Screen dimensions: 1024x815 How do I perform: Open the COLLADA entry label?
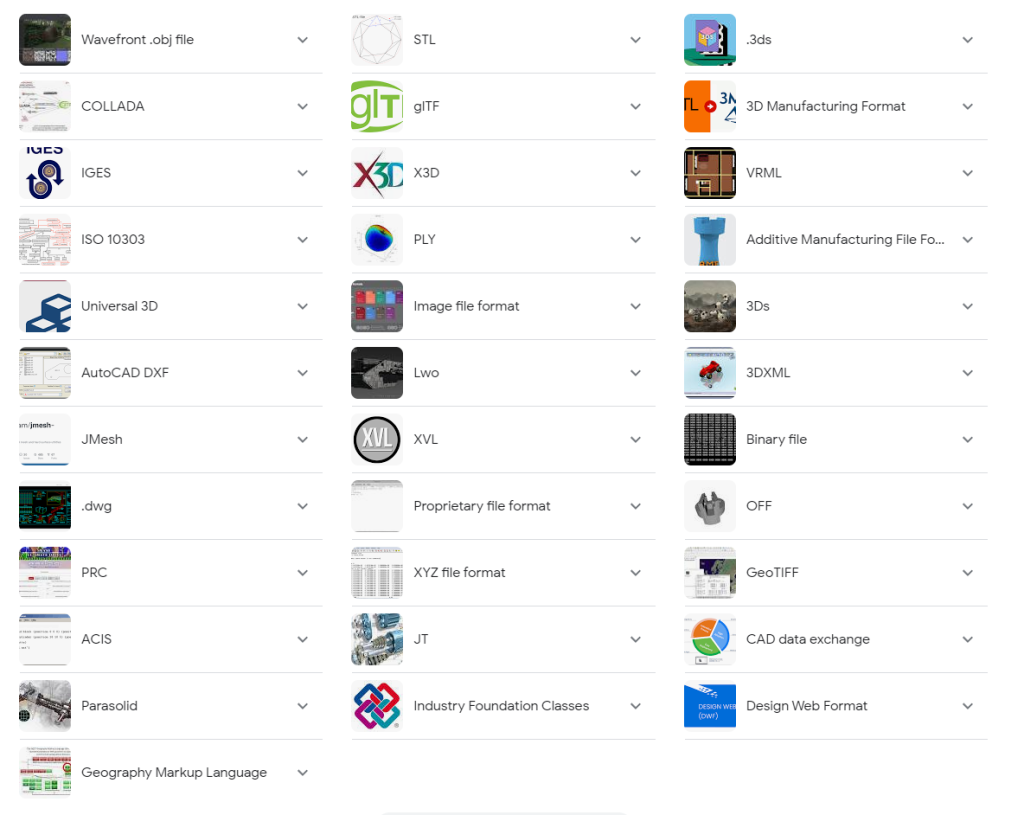coord(112,106)
